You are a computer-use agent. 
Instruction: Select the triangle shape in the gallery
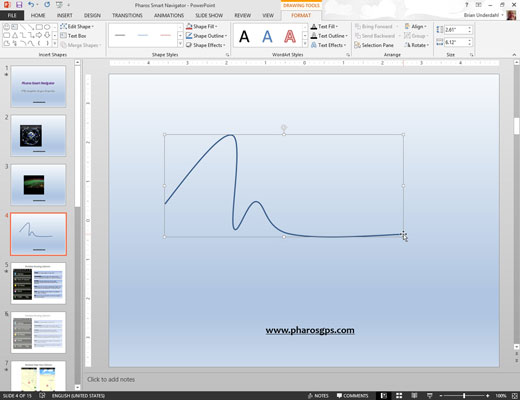pos(15,35)
